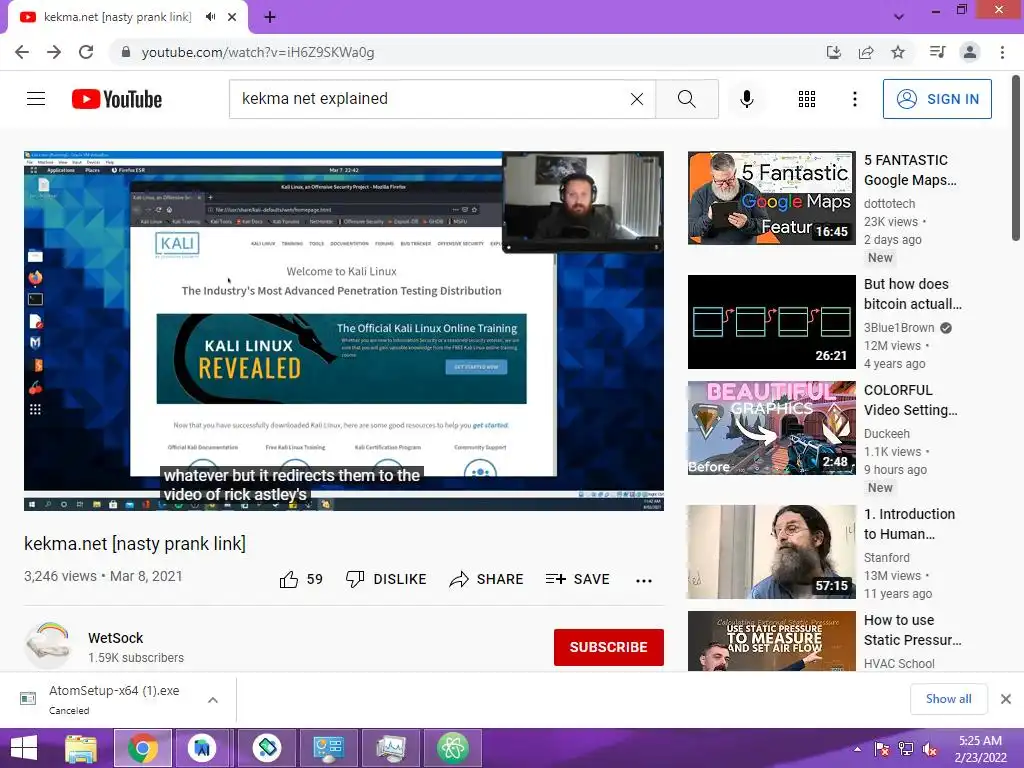Close the downloads bar

pos(1006,699)
